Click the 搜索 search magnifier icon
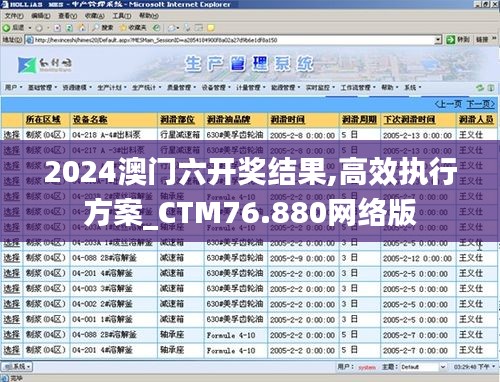500x382 pixels. coord(96,28)
